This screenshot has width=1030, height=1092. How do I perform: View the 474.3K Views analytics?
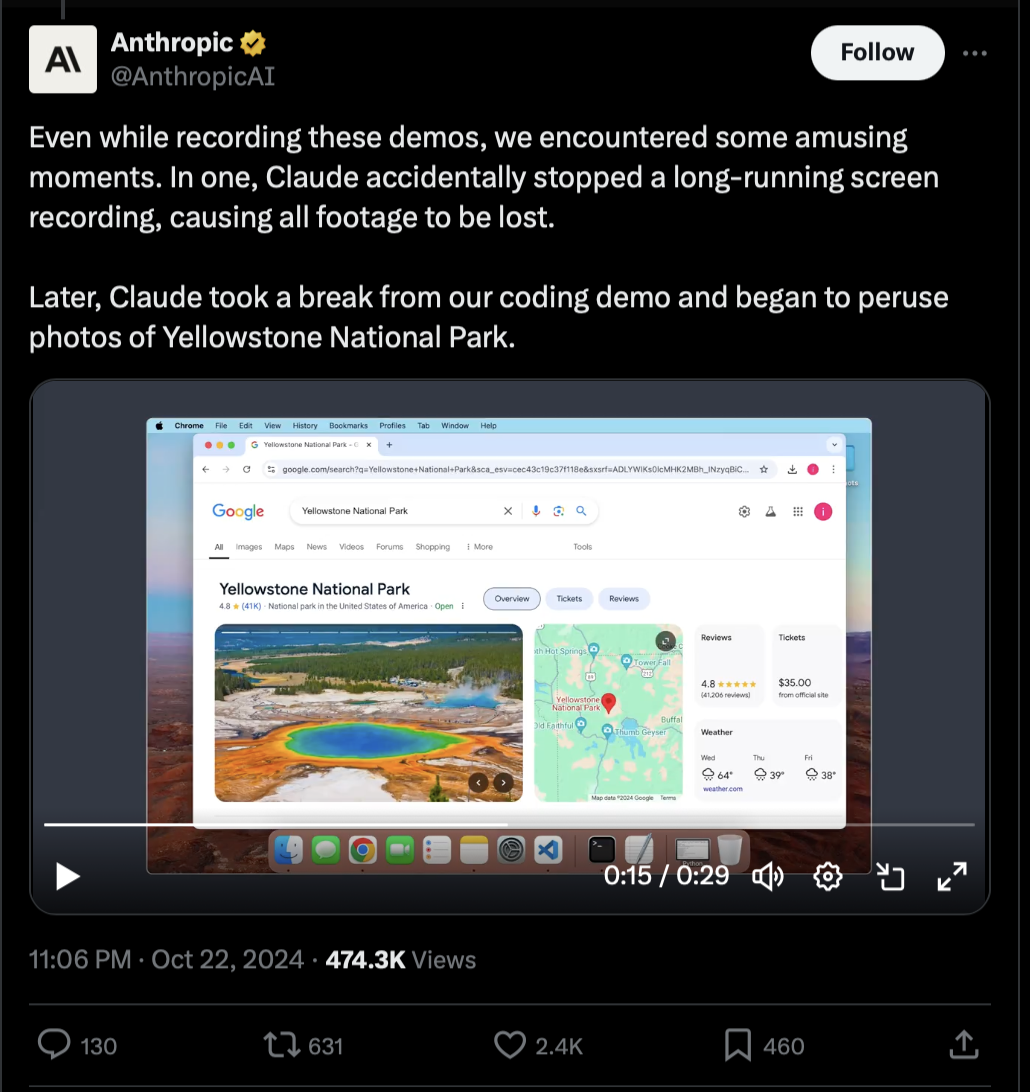pos(400,960)
